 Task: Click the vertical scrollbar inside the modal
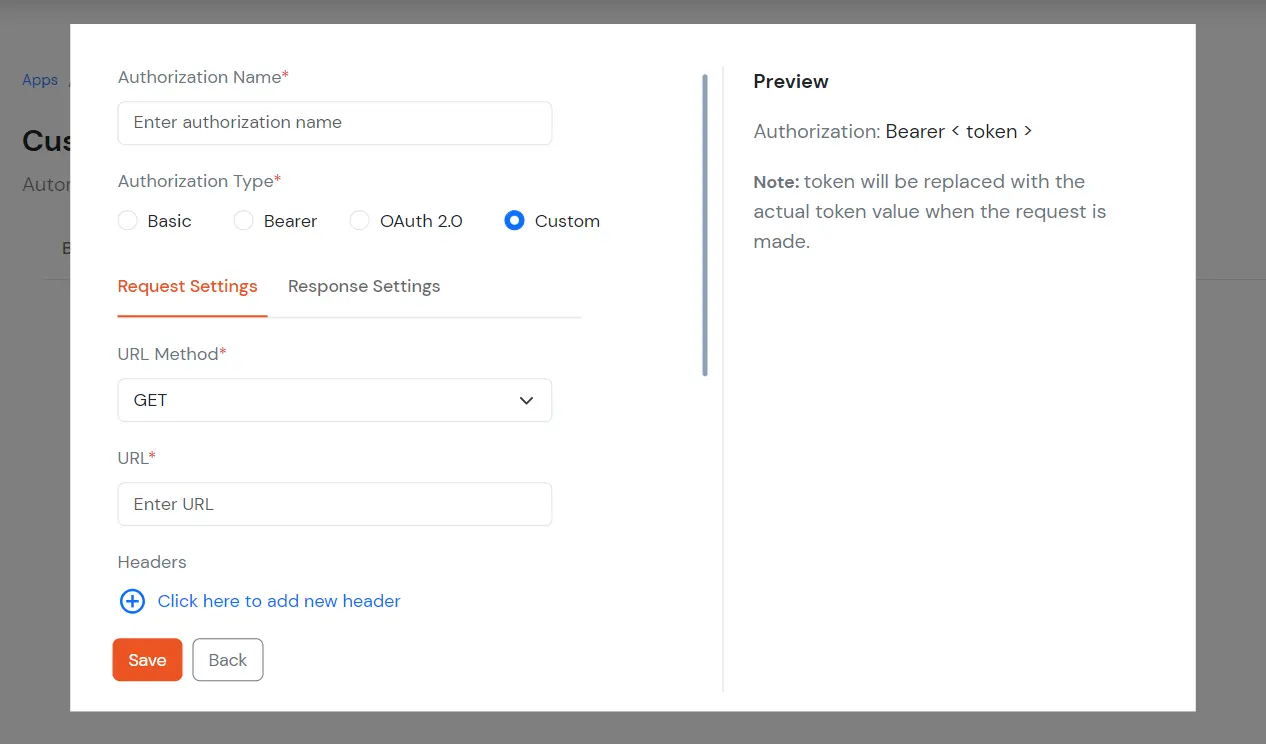click(x=704, y=220)
